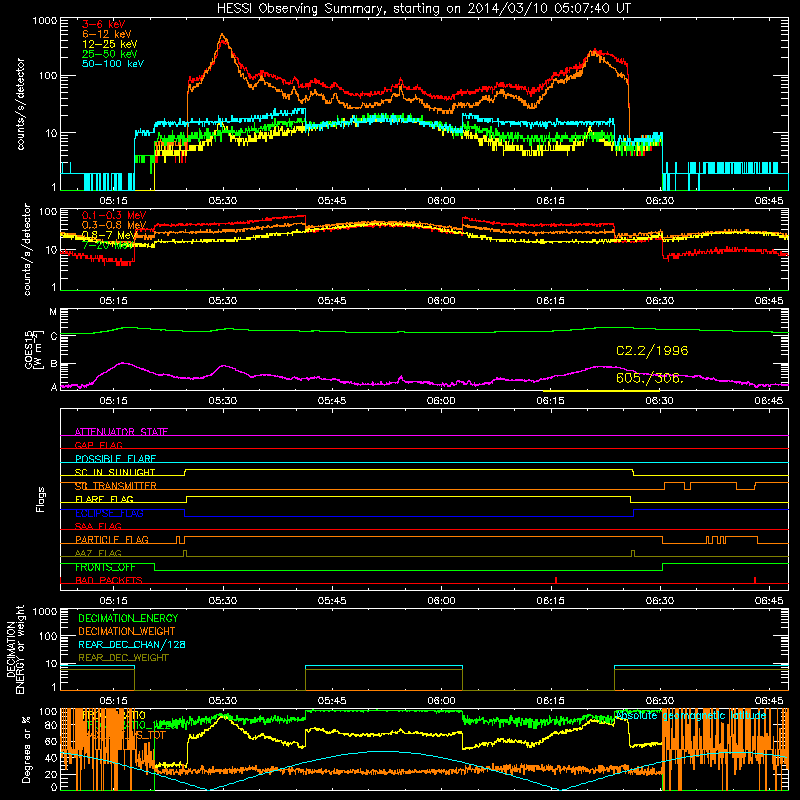Select the yellow '12-25 keV' legend label
The width and height of the screenshot is (800, 800).
point(109,44)
